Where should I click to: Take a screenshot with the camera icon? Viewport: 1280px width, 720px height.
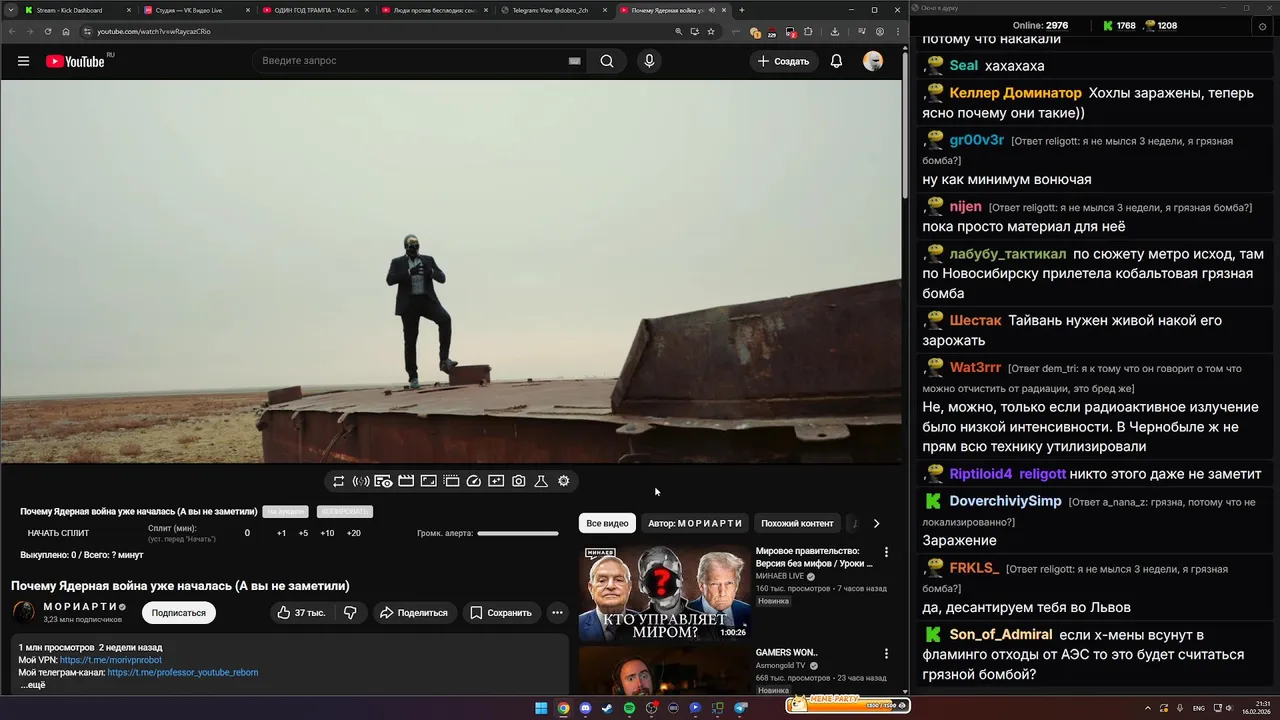coord(519,481)
